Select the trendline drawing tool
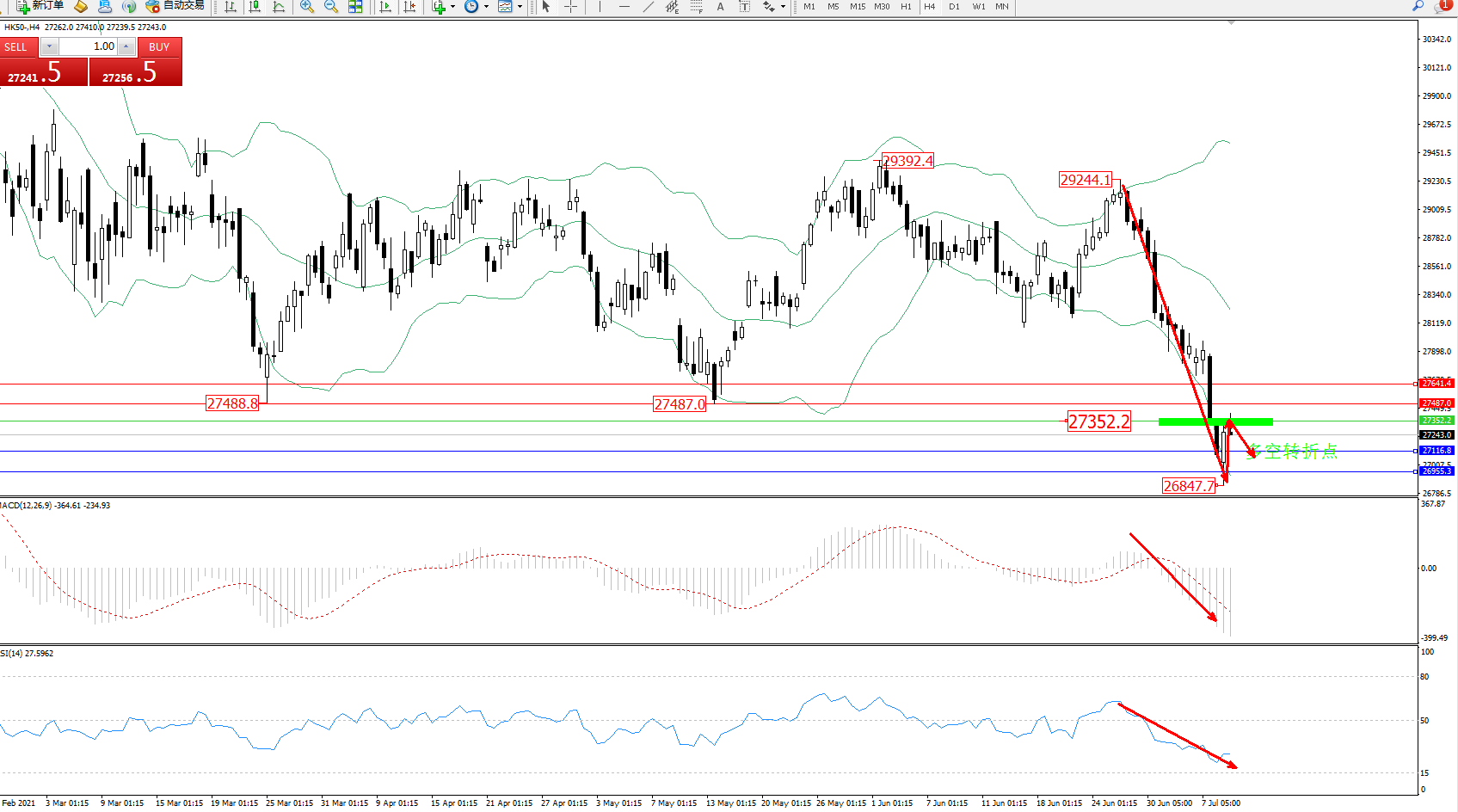This screenshot has width=1458, height=812. (648, 7)
